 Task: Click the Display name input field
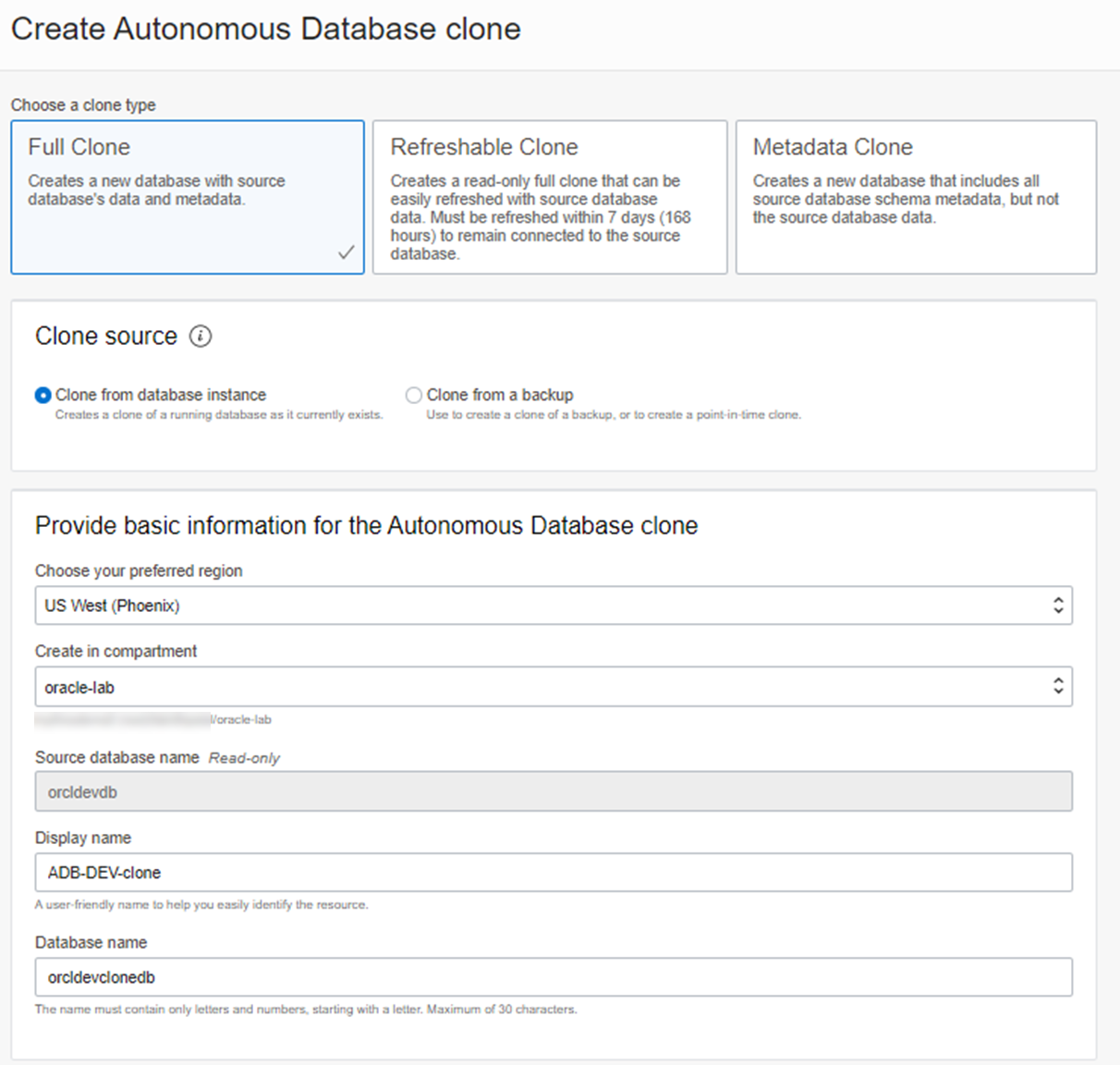pyautogui.click(x=554, y=872)
